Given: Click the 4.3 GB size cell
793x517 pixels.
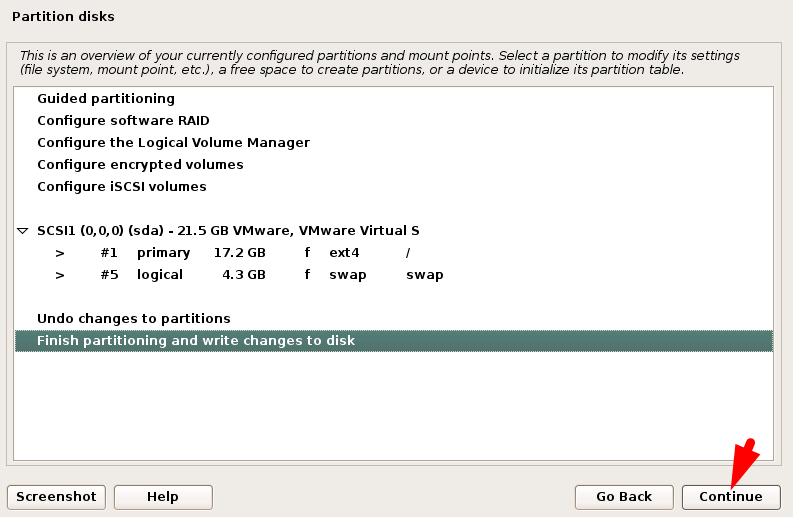Looking at the screenshot, I should tap(243, 274).
